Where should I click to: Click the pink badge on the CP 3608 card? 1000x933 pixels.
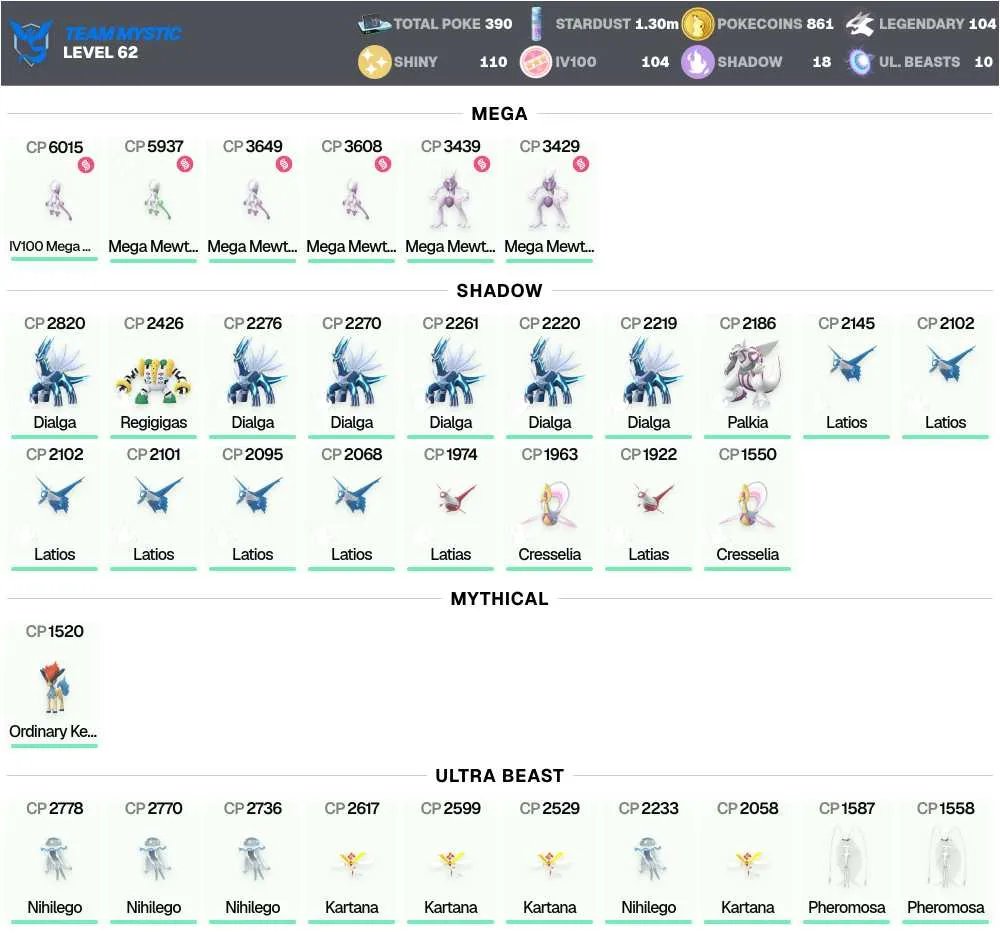point(383,165)
